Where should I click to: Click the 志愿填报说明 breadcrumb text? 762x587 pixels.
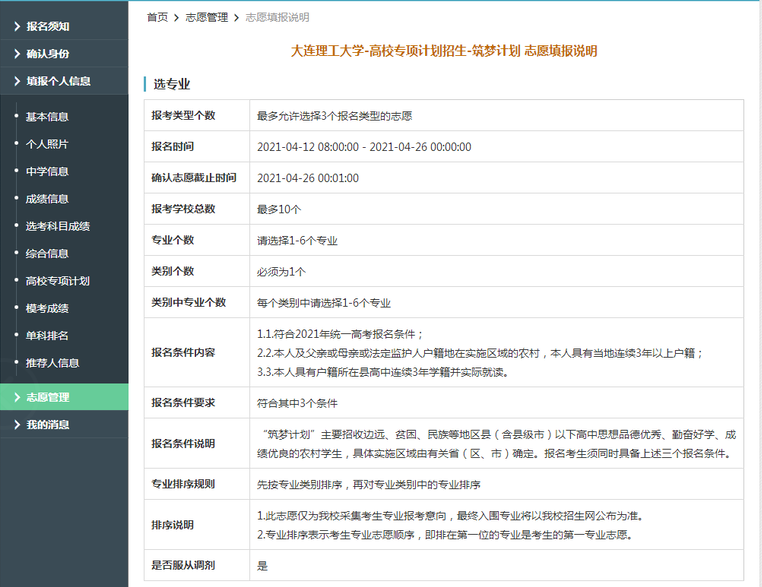click(277, 17)
